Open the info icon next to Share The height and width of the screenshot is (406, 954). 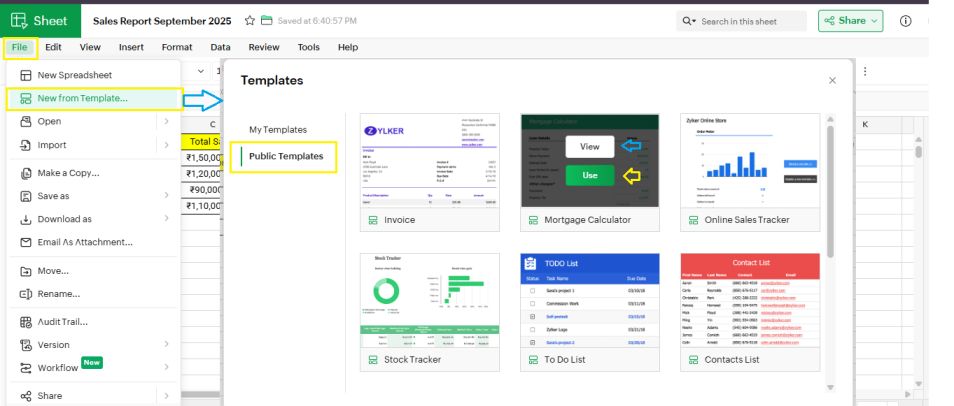tap(905, 21)
